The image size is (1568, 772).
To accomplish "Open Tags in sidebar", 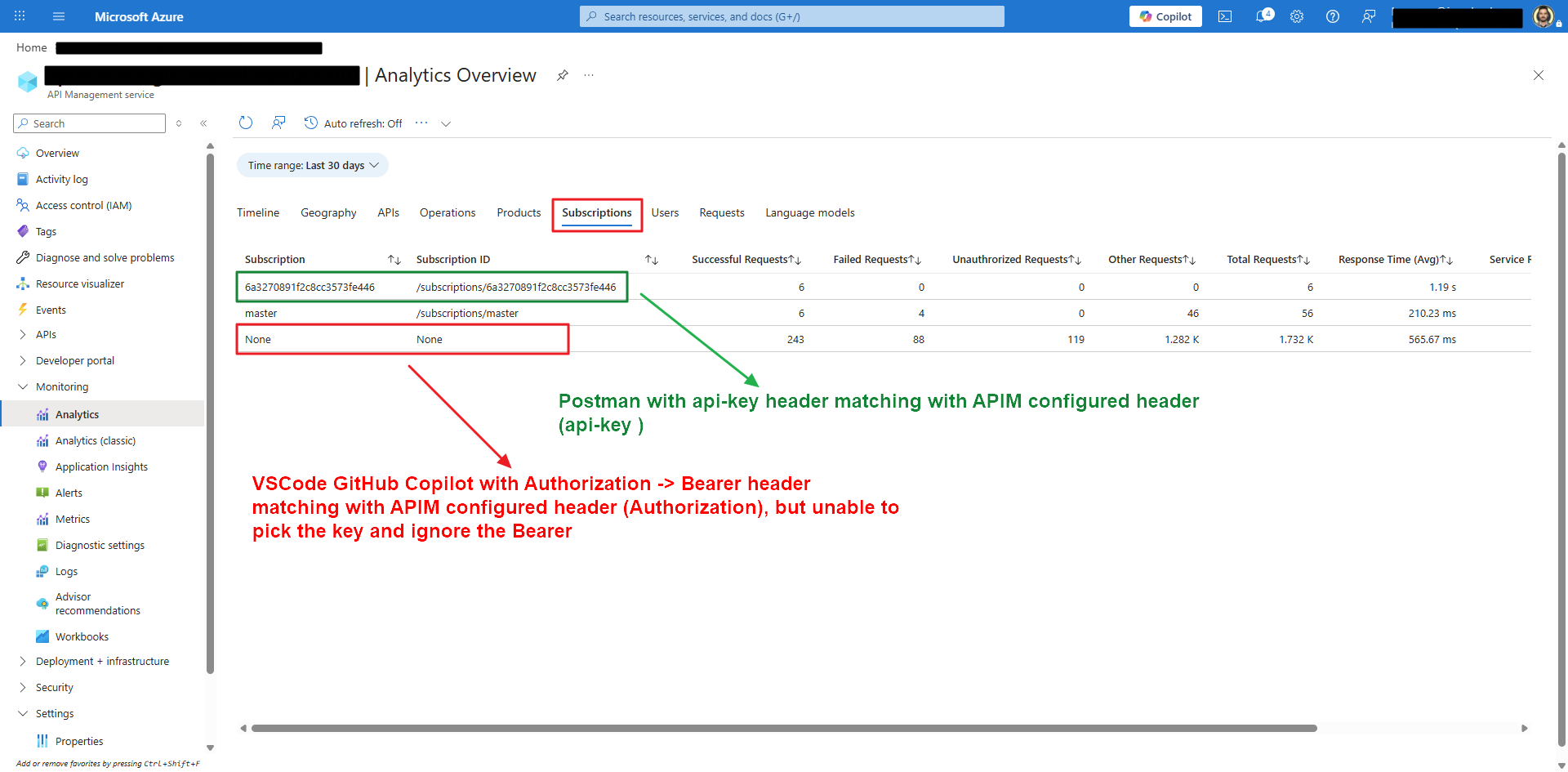I will click(x=46, y=231).
